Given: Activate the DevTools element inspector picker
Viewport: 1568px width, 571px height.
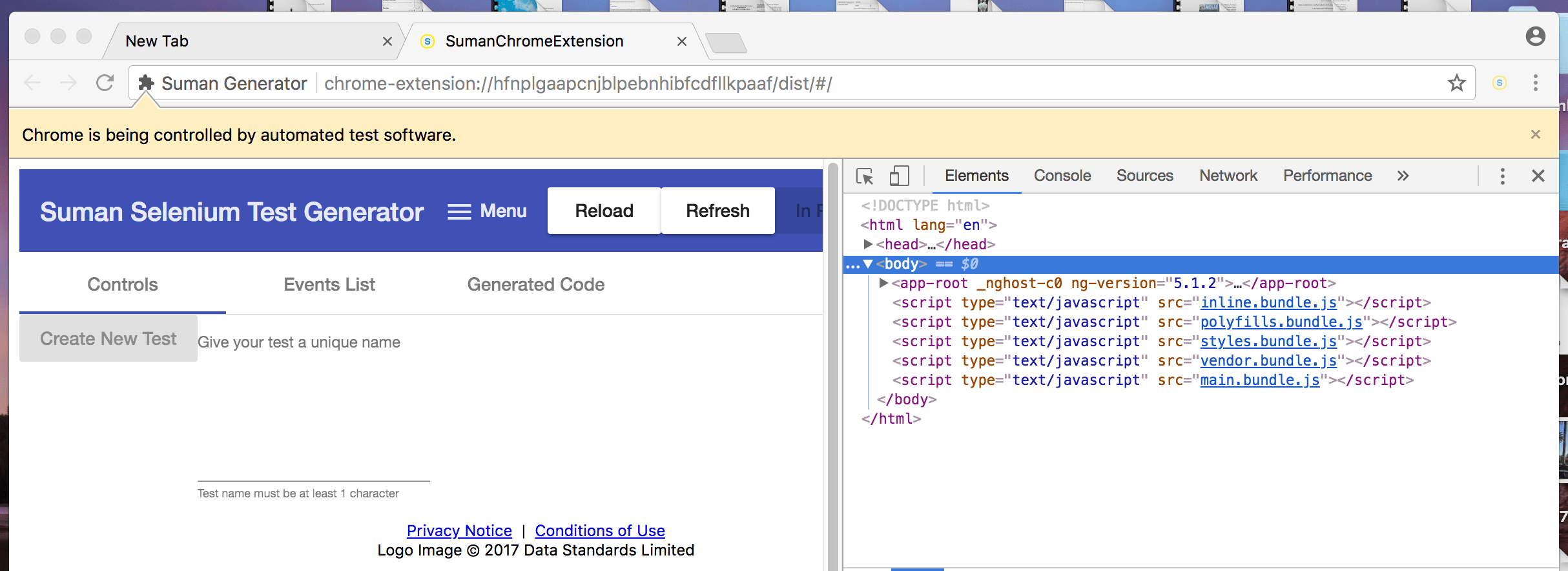Looking at the screenshot, I should [865, 176].
